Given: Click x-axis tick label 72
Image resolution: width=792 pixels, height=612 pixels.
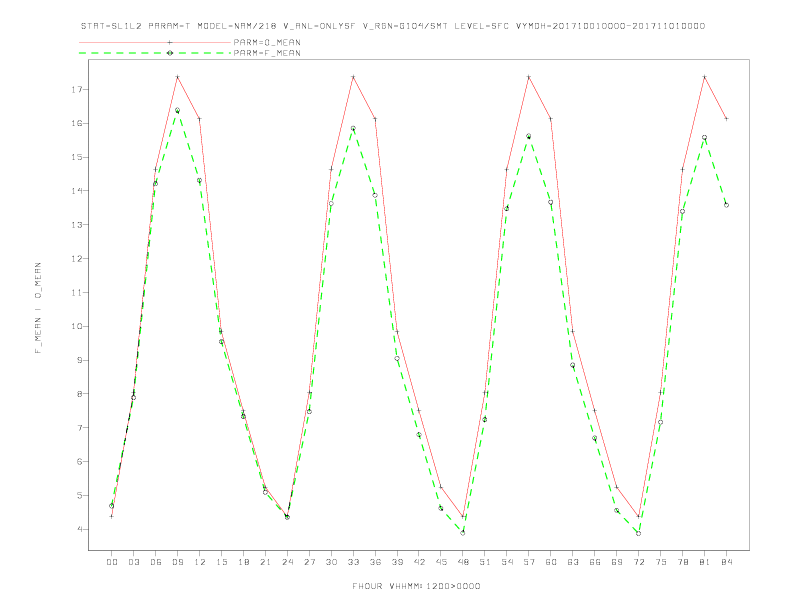Looking at the screenshot, I should (x=638, y=562).
